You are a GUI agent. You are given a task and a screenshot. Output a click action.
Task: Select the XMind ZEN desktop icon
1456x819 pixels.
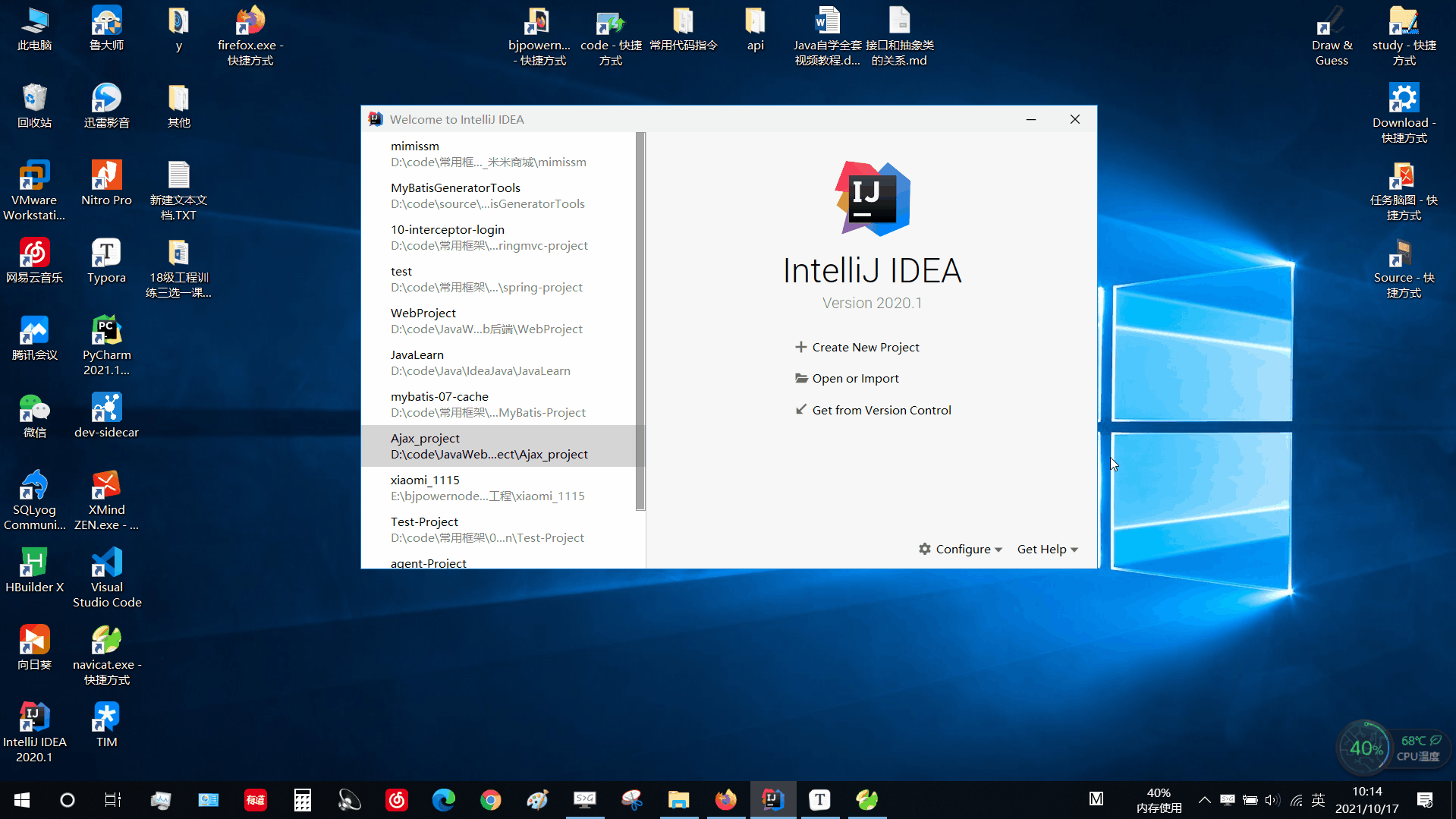(x=107, y=501)
